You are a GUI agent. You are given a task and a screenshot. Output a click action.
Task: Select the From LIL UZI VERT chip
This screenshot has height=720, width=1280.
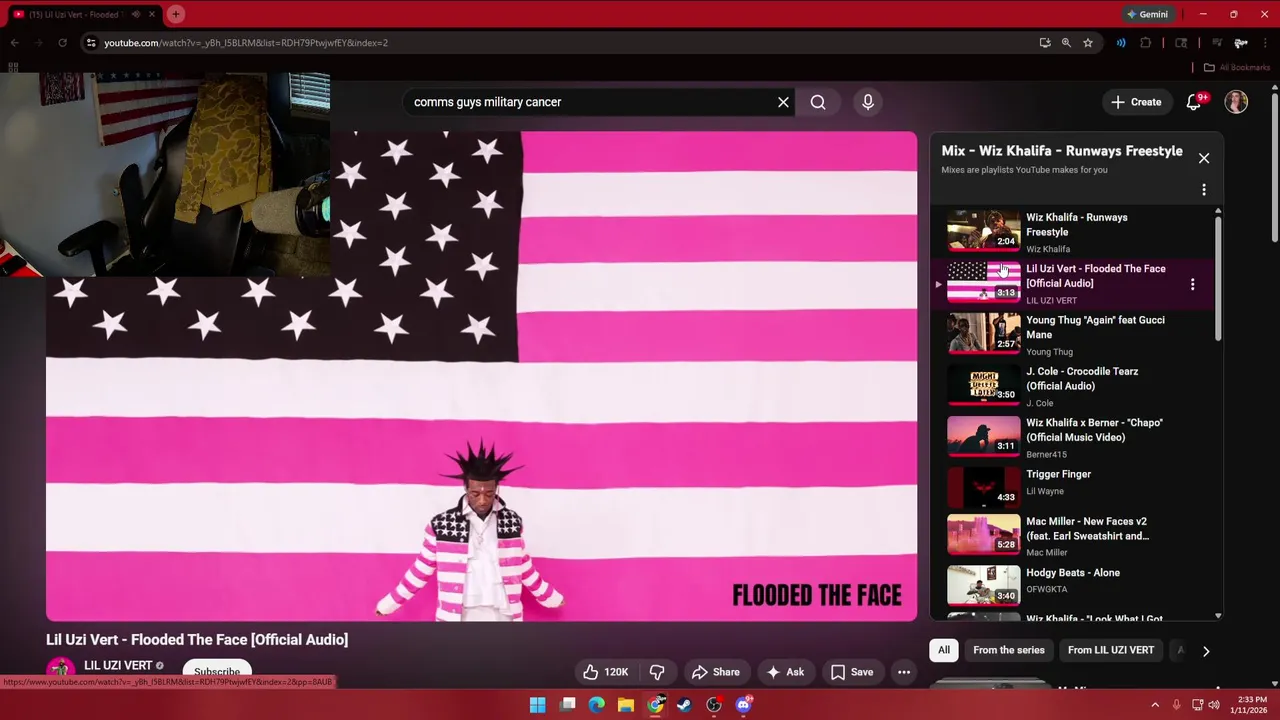[1110, 650]
